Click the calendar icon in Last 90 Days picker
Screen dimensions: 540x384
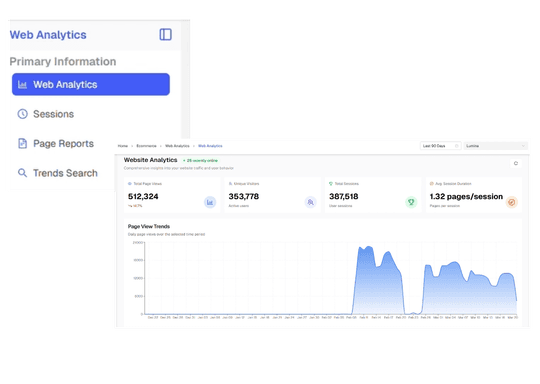pyautogui.click(x=457, y=146)
